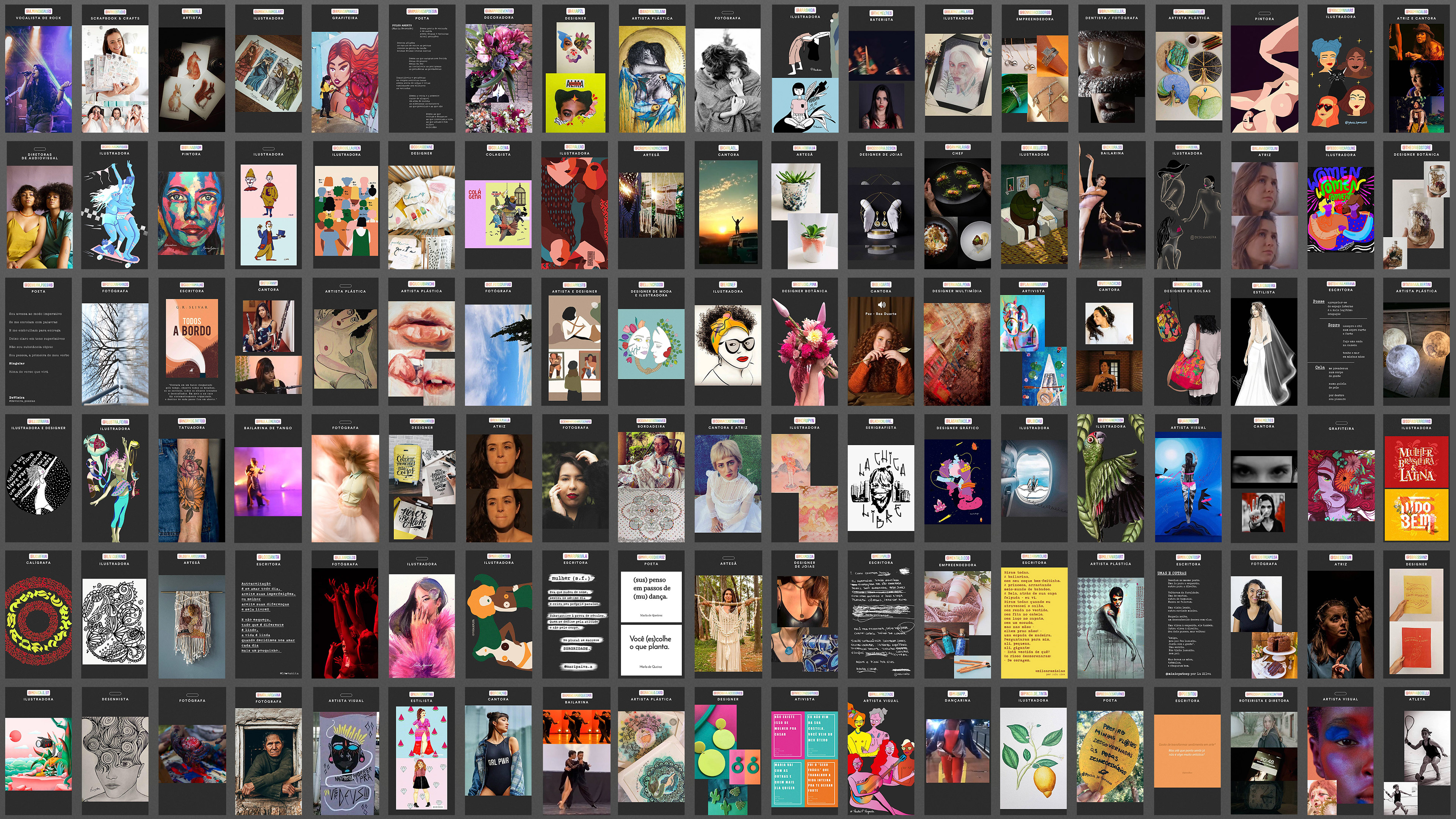Open the La Chica Libre print image

[880, 488]
